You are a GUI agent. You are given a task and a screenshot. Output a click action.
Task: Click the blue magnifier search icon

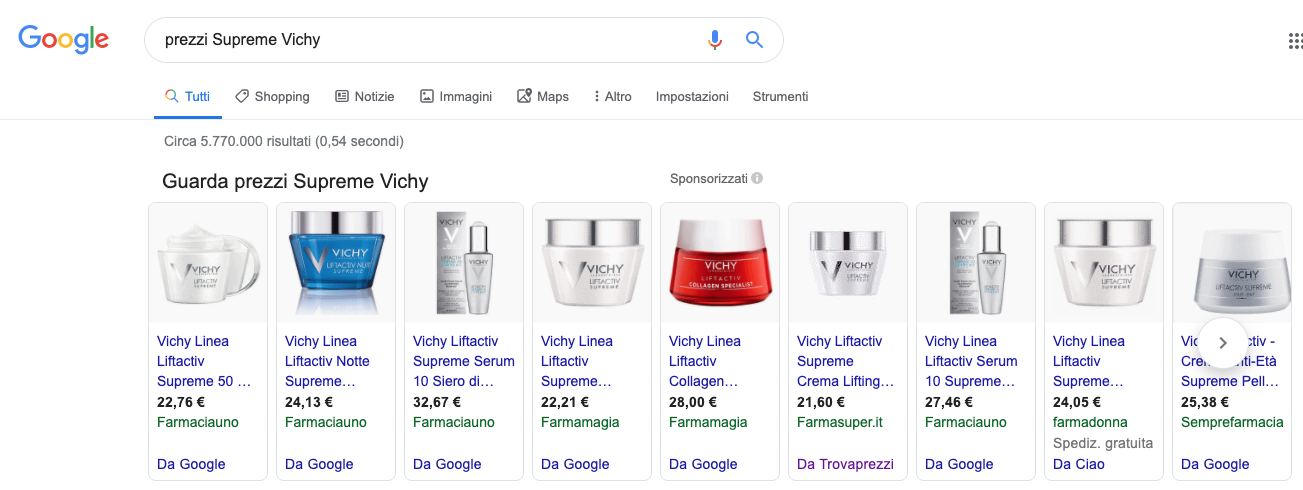pyautogui.click(x=755, y=40)
